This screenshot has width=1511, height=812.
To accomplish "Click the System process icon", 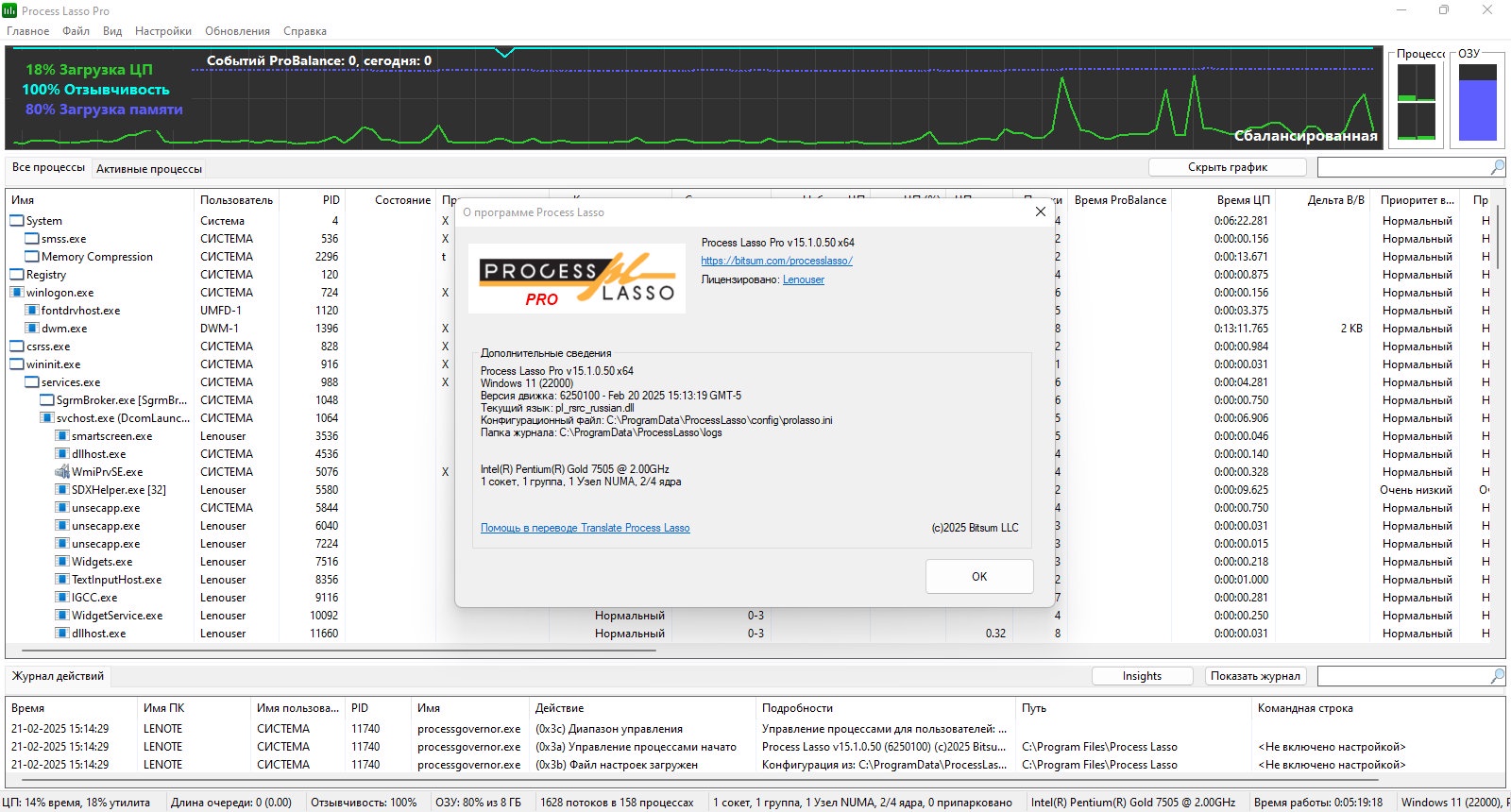I will coord(17,221).
